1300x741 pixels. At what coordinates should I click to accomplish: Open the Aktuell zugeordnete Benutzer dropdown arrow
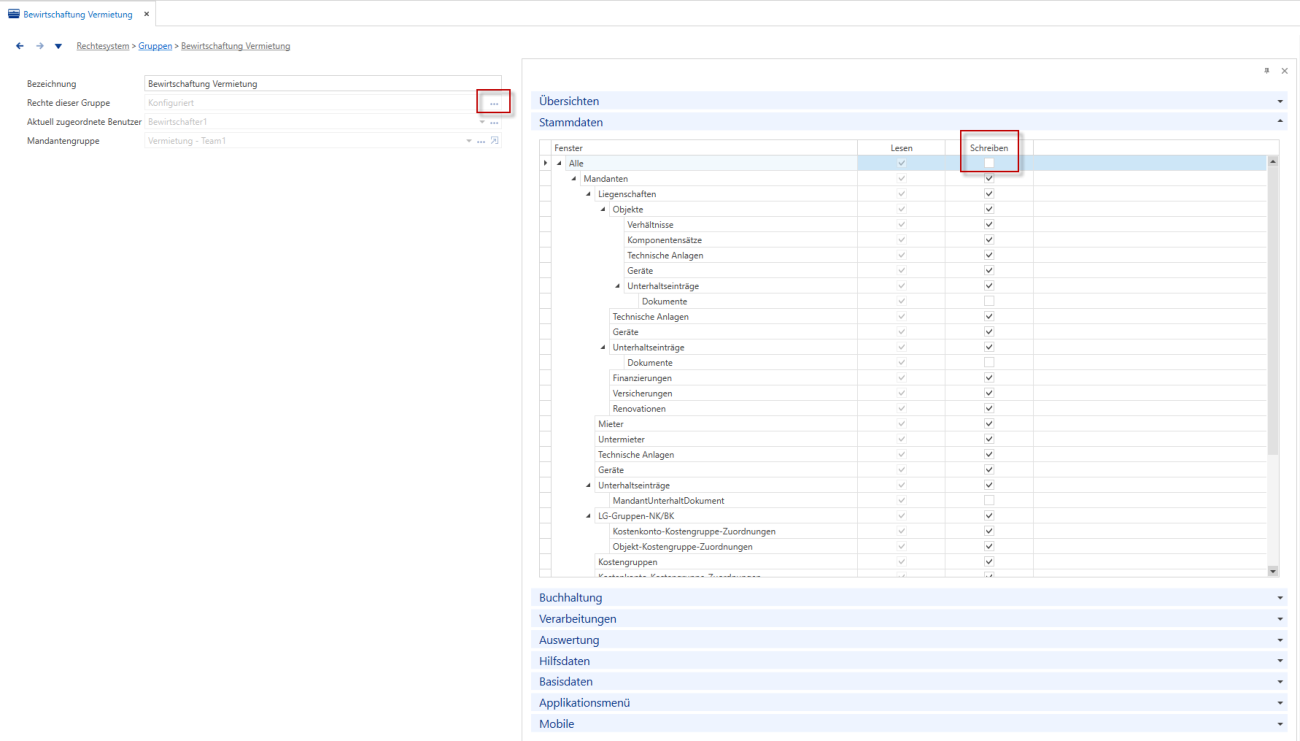[482, 122]
